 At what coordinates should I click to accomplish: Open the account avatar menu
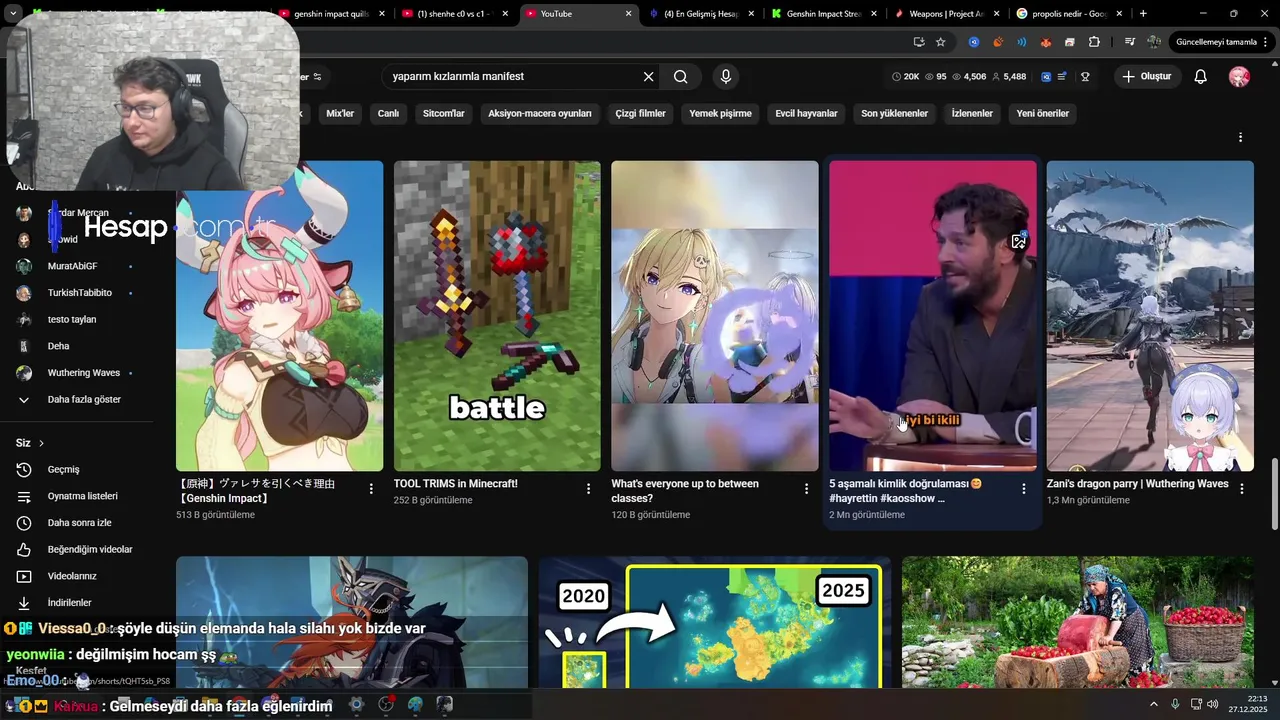click(x=1239, y=76)
